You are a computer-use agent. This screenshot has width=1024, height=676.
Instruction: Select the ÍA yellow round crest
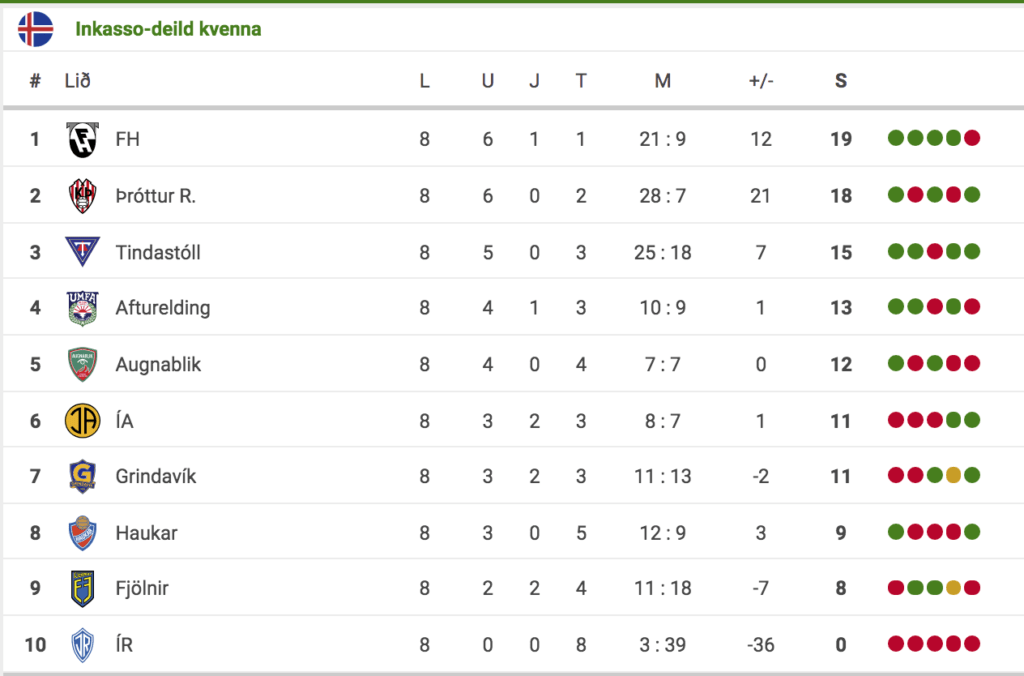(x=82, y=421)
